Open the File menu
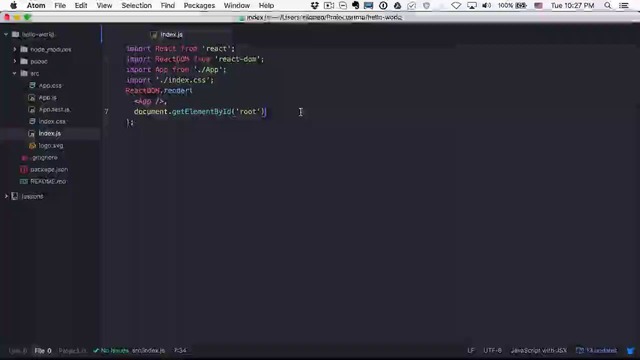This screenshot has height=360, width=640. (60, 5)
